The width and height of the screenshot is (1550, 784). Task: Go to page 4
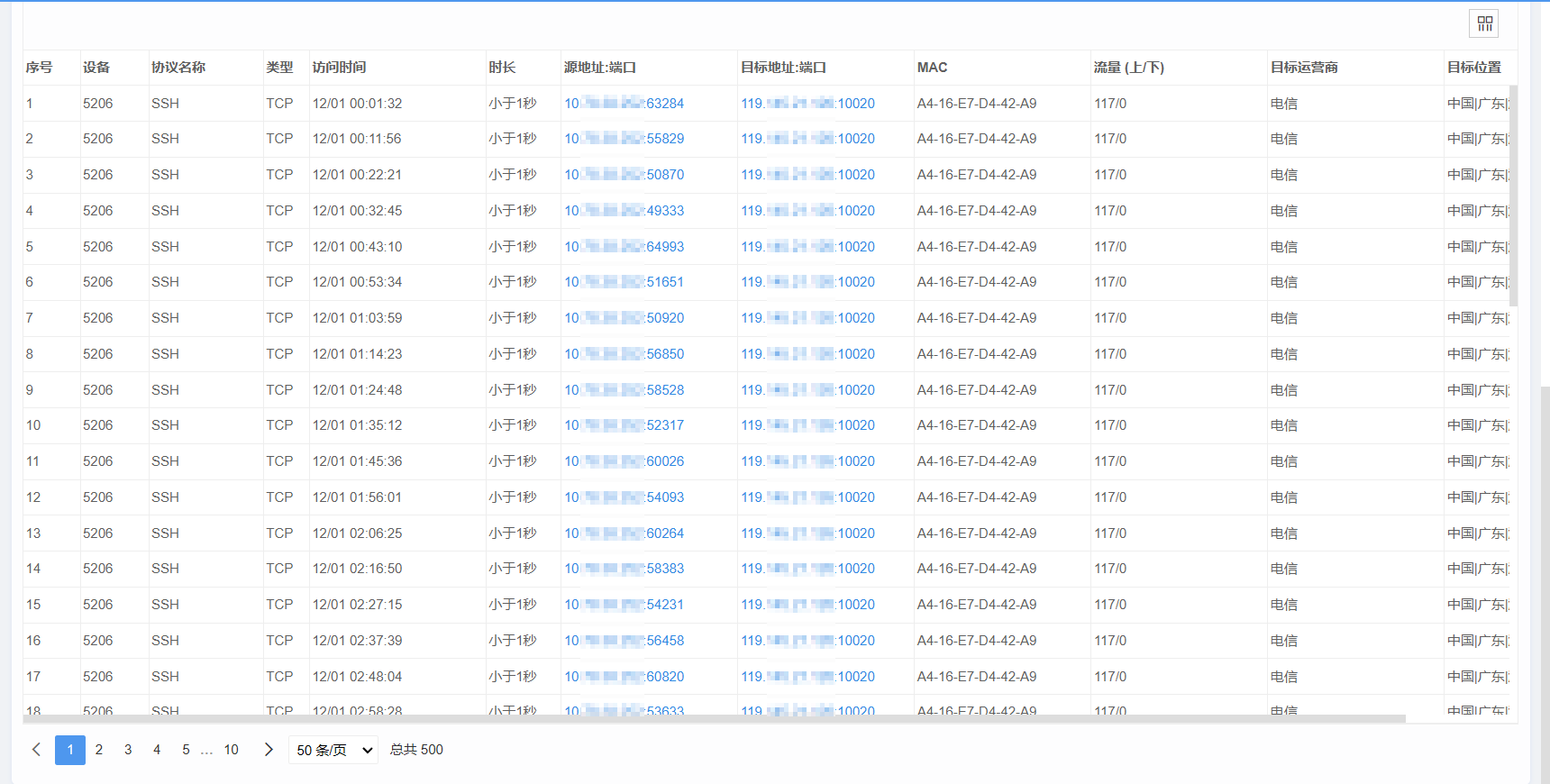(157, 750)
